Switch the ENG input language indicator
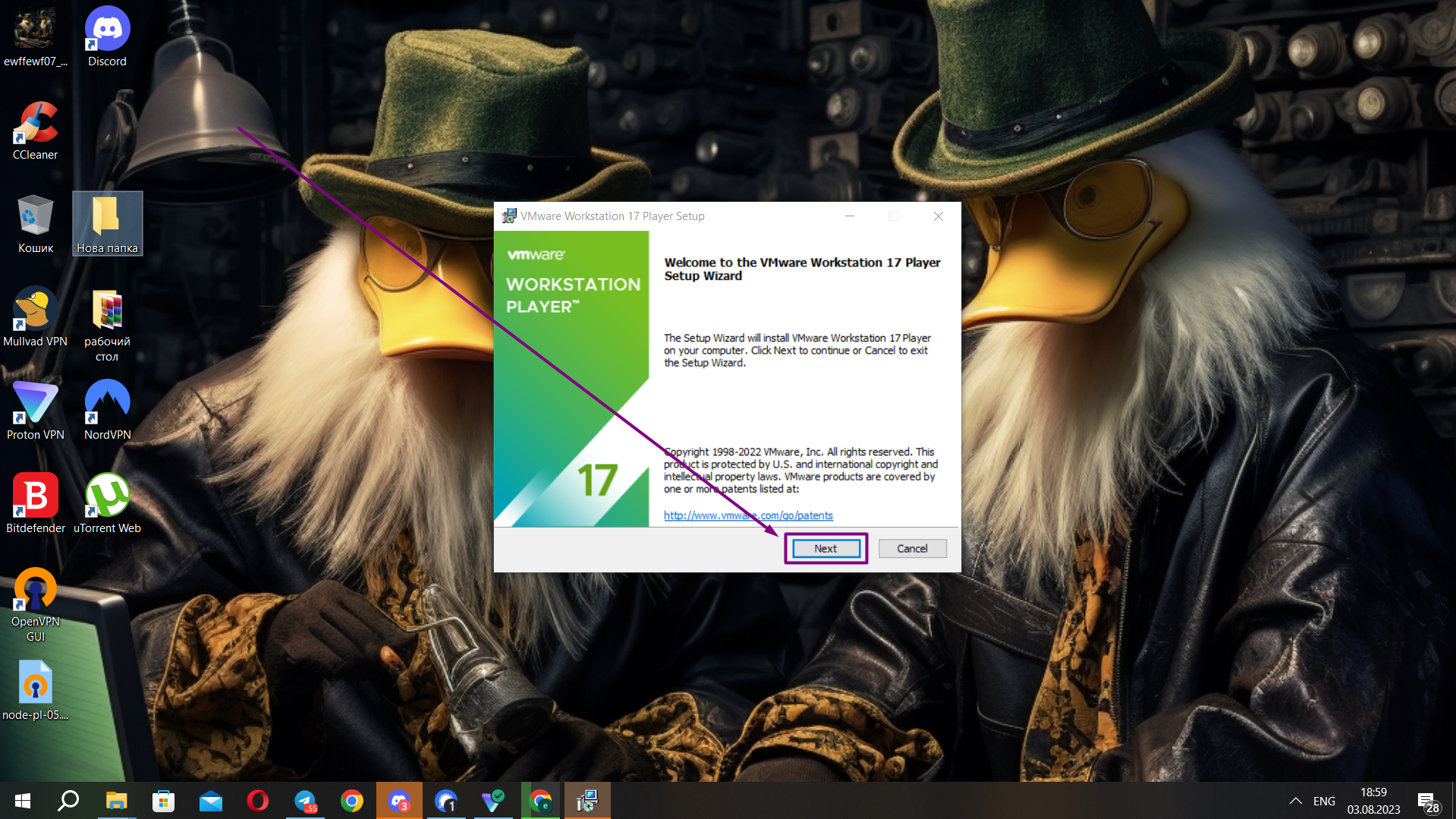This screenshot has height=819, width=1456. click(1324, 801)
